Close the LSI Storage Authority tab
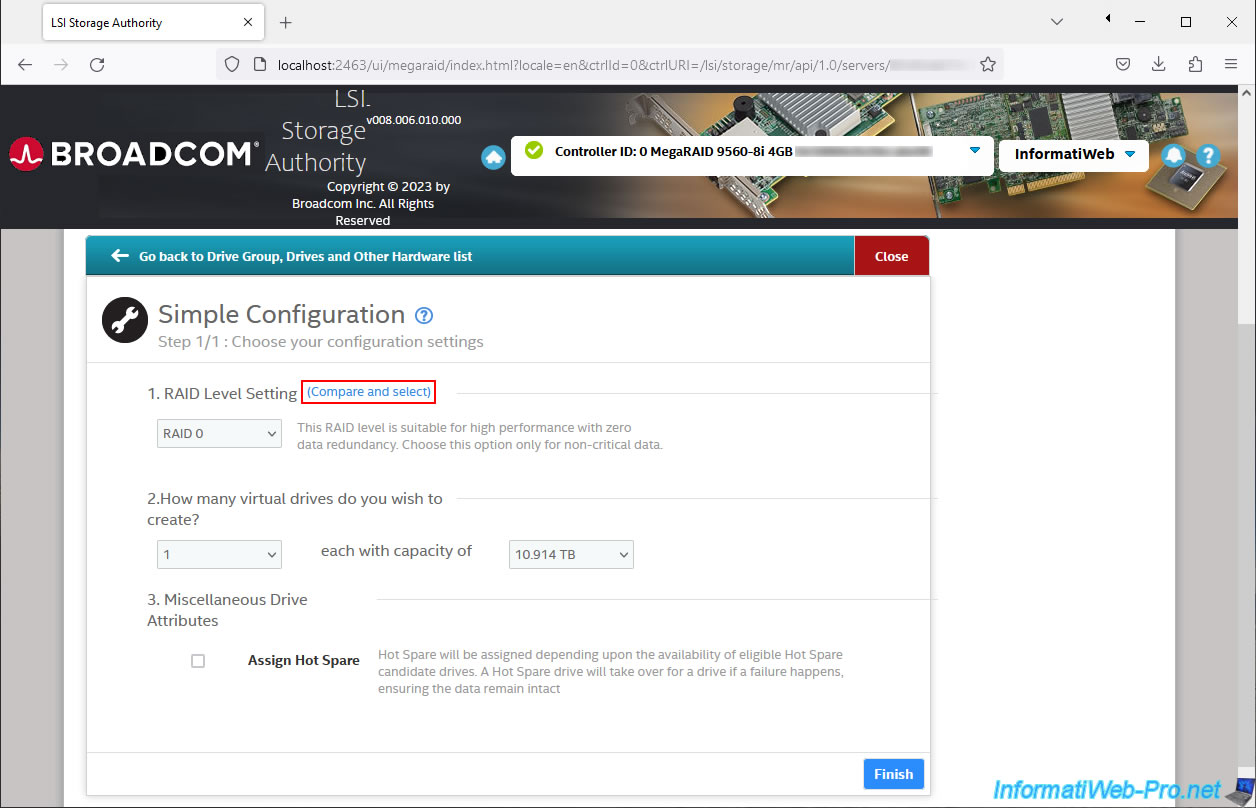This screenshot has width=1256, height=808. pyautogui.click(x=247, y=22)
